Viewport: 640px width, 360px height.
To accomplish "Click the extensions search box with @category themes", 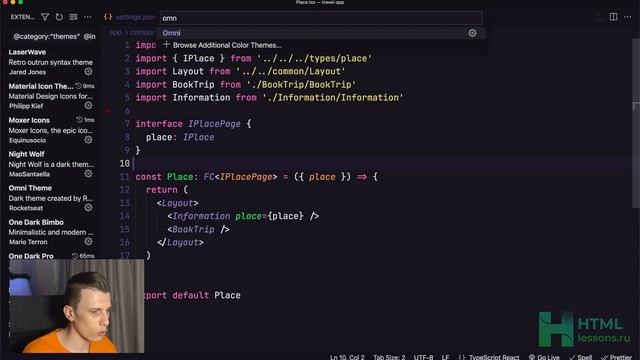I will pyautogui.click(x=54, y=36).
